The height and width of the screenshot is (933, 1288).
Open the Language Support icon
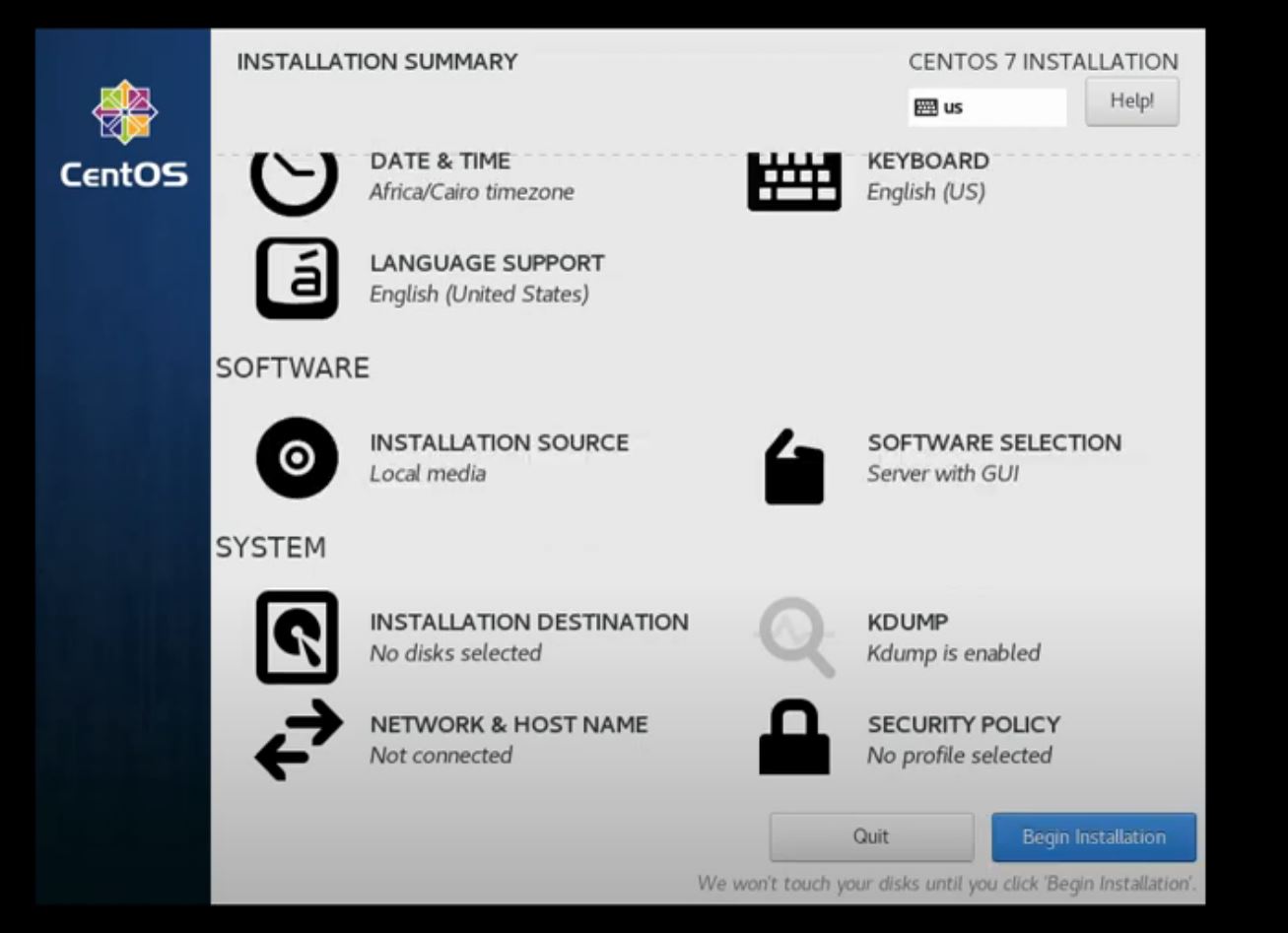297,278
